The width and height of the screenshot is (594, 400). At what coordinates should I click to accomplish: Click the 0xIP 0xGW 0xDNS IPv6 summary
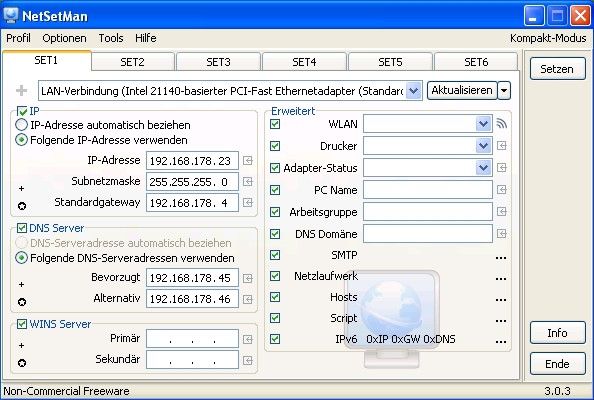[x=411, y=339]
